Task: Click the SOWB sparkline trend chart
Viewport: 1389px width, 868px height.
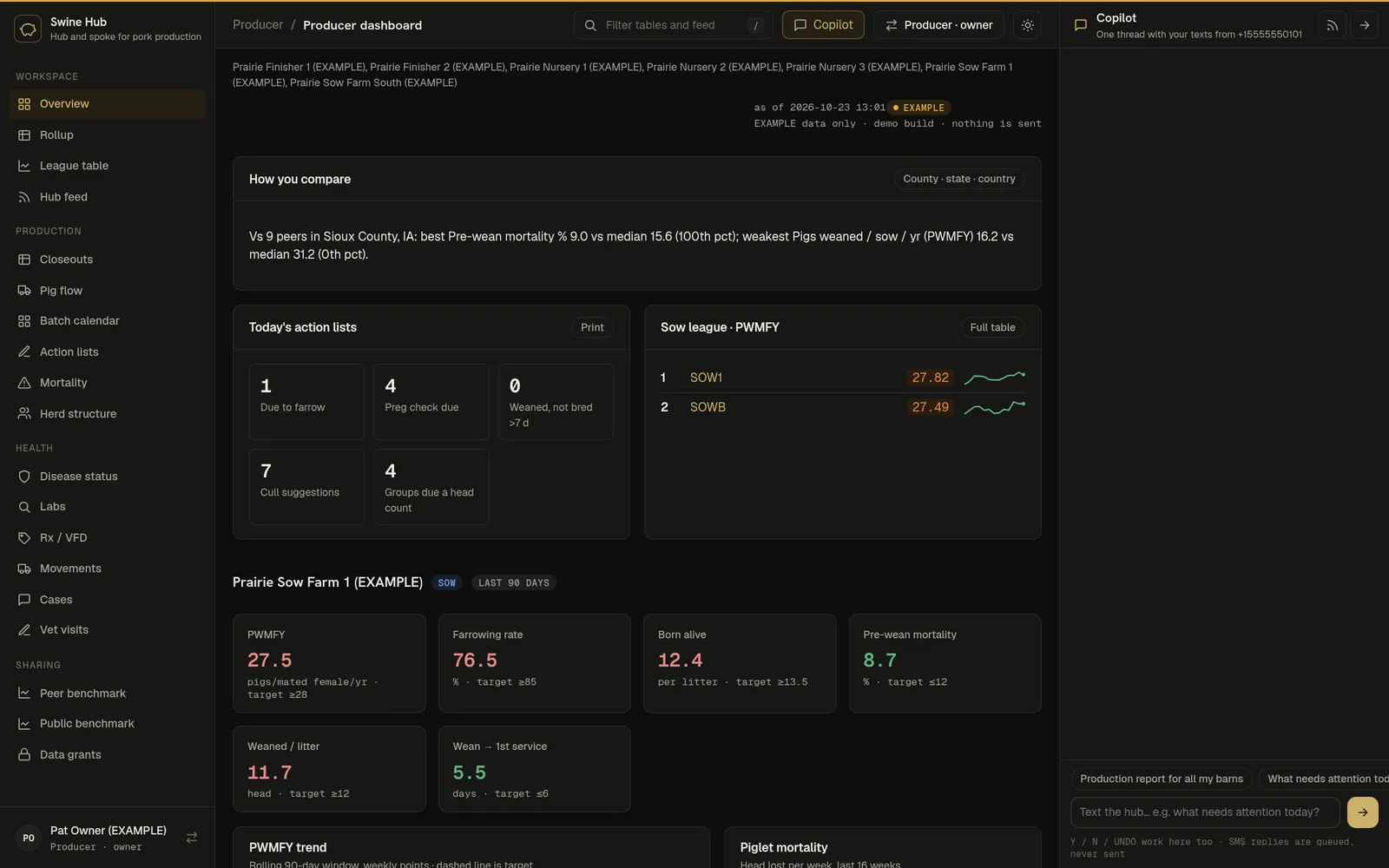Action: click(x=995, y=407)
